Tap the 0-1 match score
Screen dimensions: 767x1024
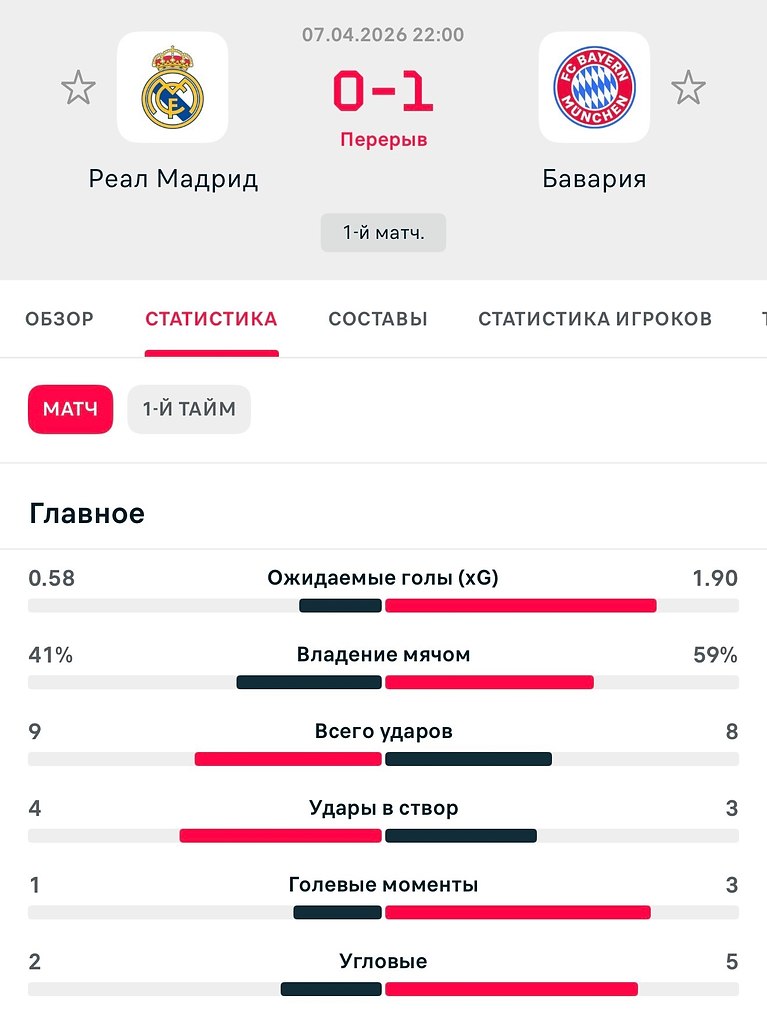(384, 91)
